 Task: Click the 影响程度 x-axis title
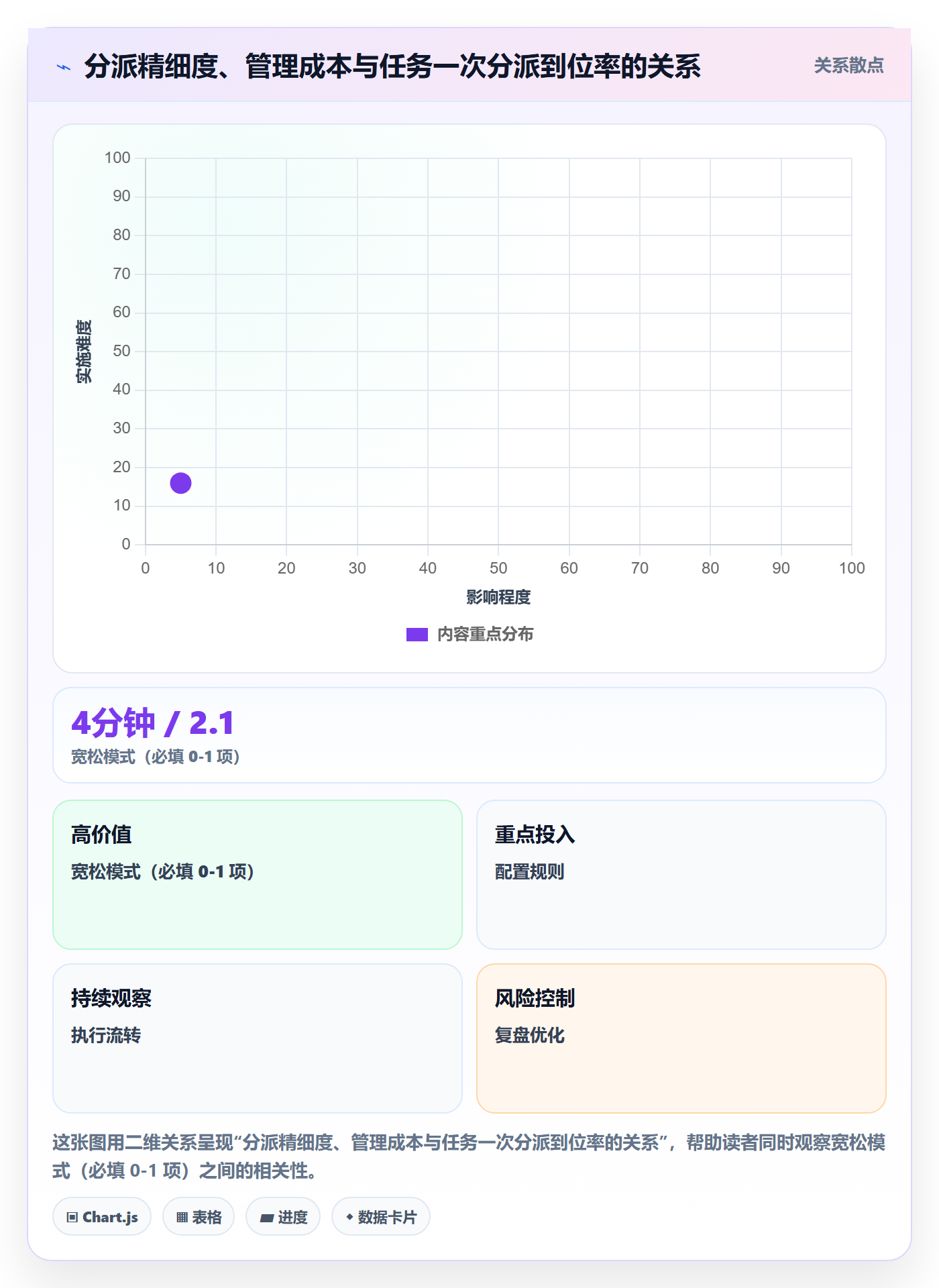(x=498, y=597)
